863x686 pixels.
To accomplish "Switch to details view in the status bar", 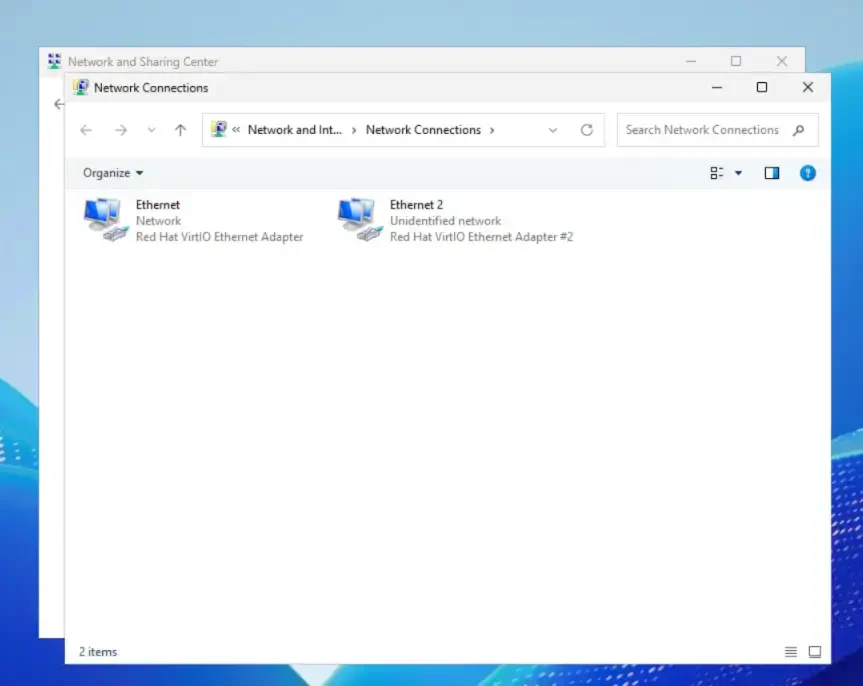I will pos(791,652).
